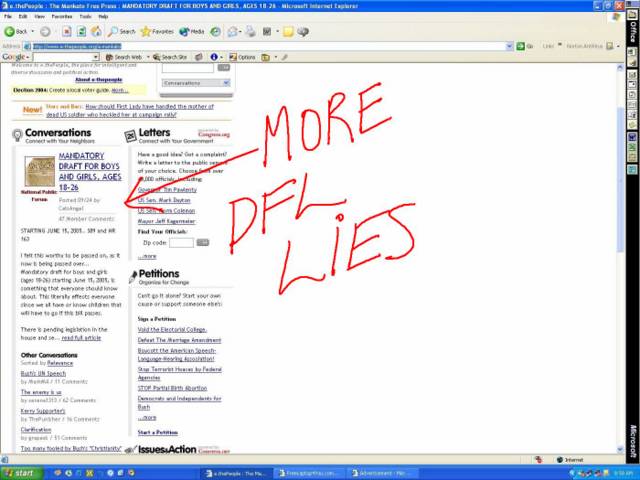Open the Favorites star button
The height and width of the screenshot is (480, 640).
157,31
